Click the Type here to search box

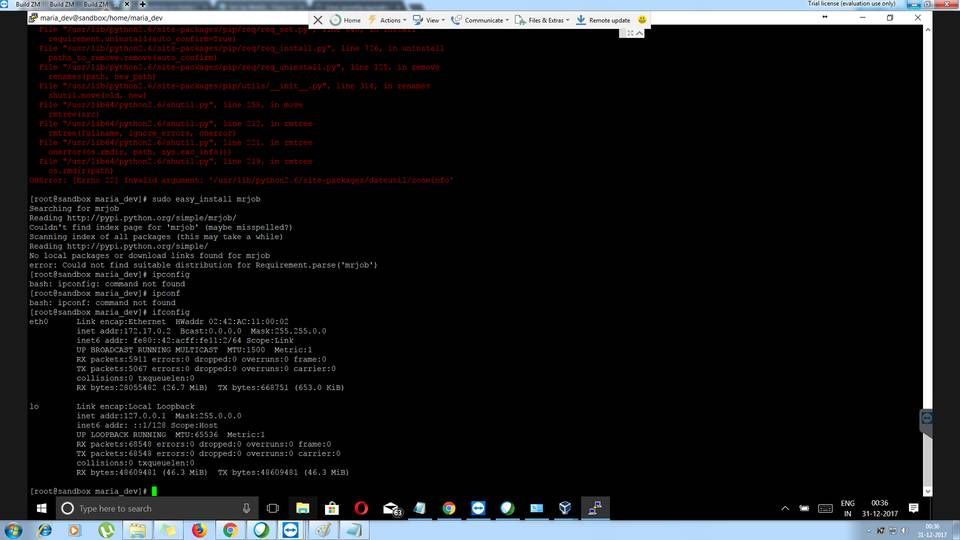[157, 508]
